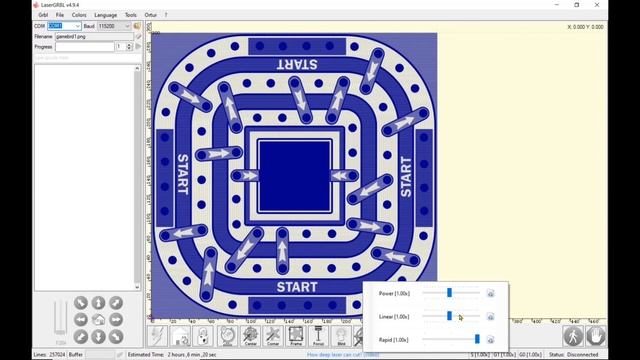Open the Language menu

105,15
